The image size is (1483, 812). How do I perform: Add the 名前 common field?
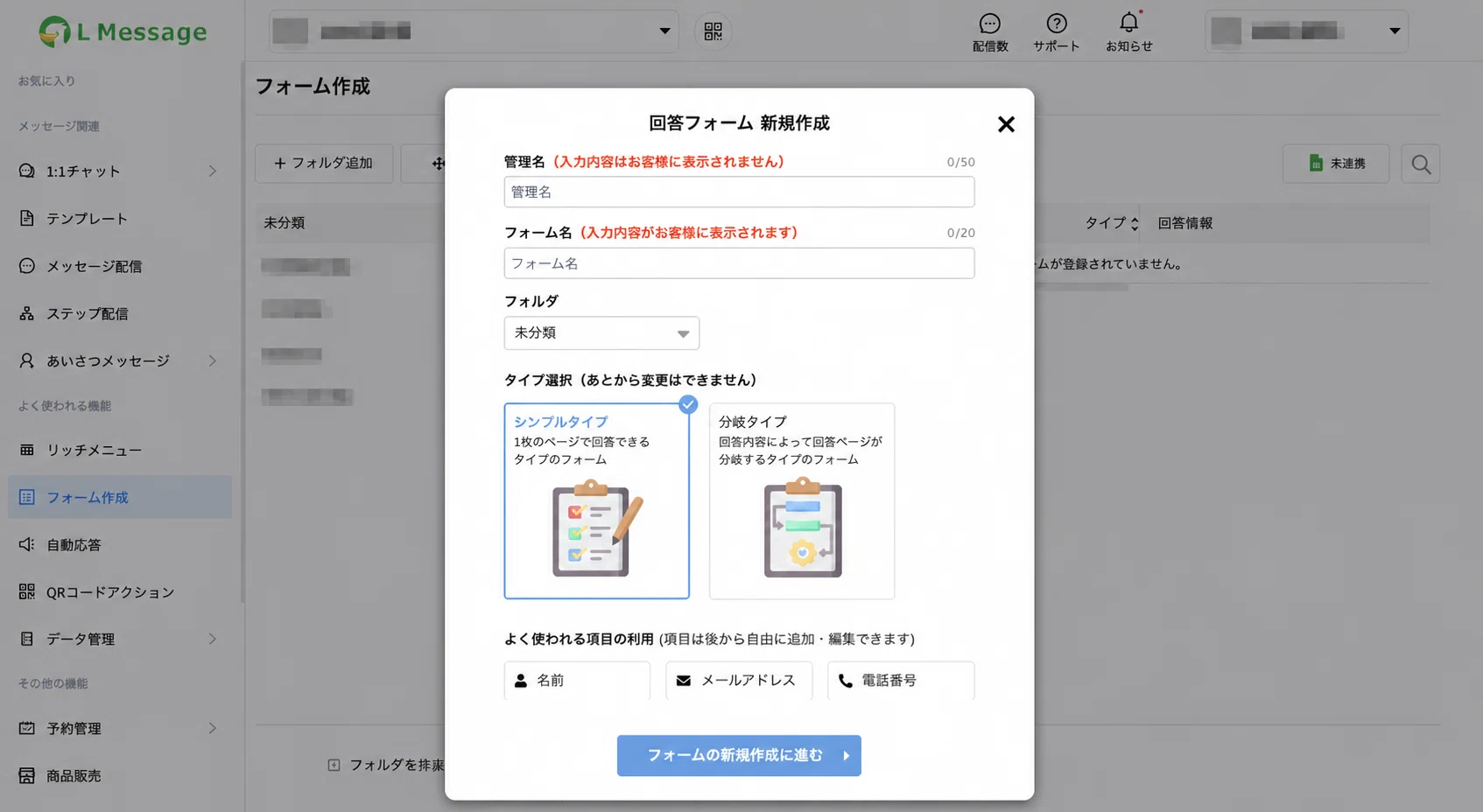point(577,681)
